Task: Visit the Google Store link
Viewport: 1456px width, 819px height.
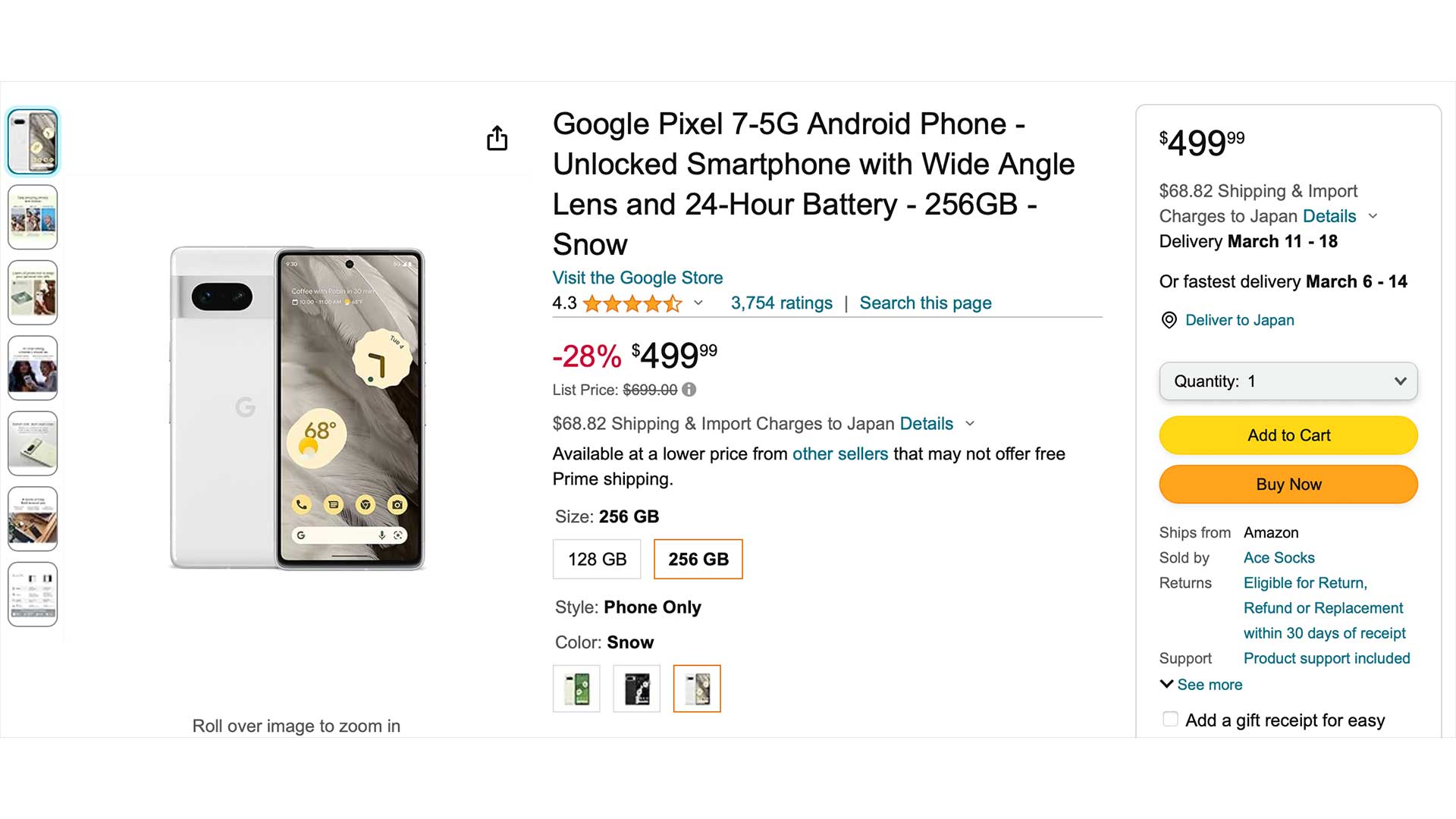Action: click(x=637, y=278)
